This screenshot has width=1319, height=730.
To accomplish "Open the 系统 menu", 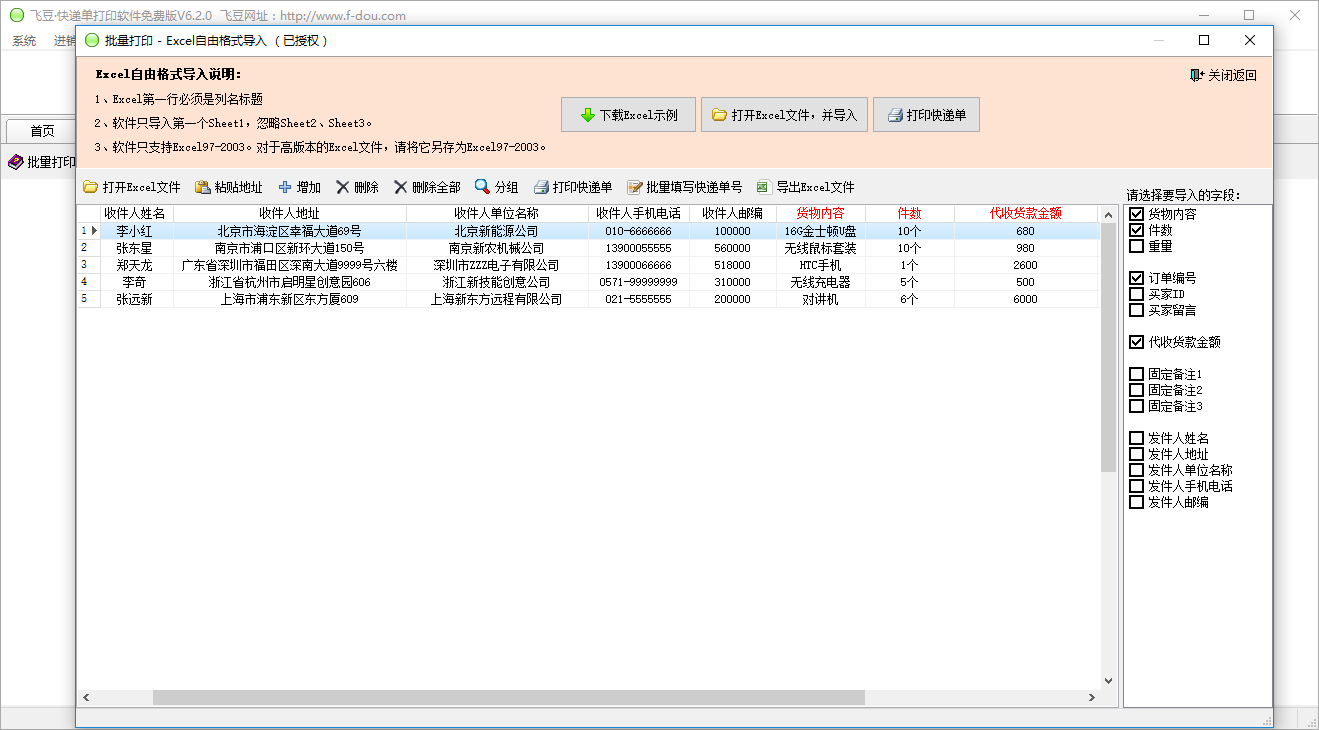I will tap(24, 41).
